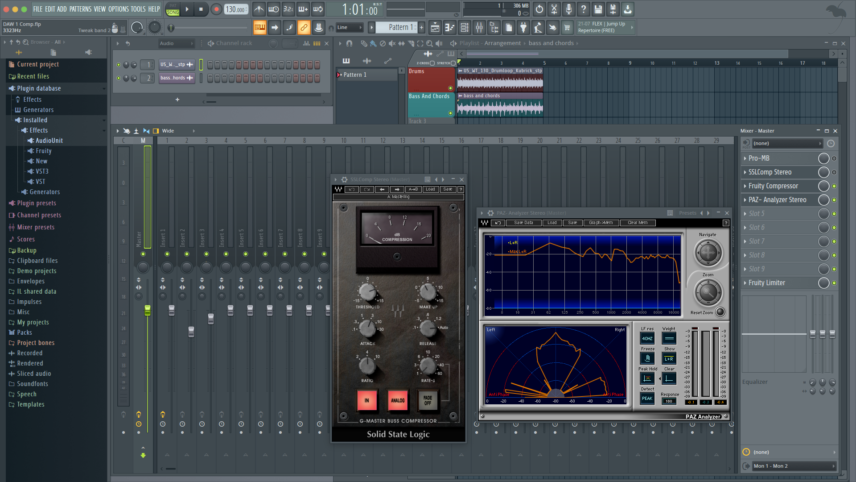Open the Line snap dropdown
856x482 pixels.
coord(349,27)
